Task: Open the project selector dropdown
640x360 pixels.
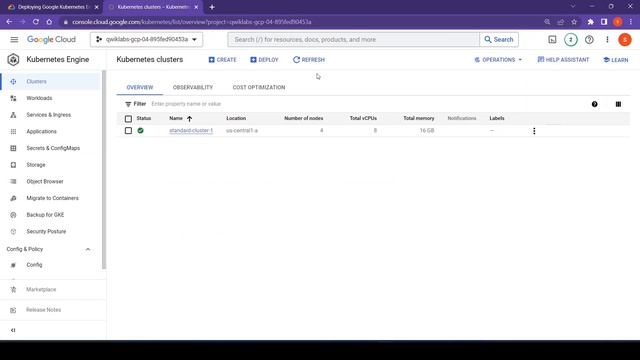Action: [x=147, y=40]
